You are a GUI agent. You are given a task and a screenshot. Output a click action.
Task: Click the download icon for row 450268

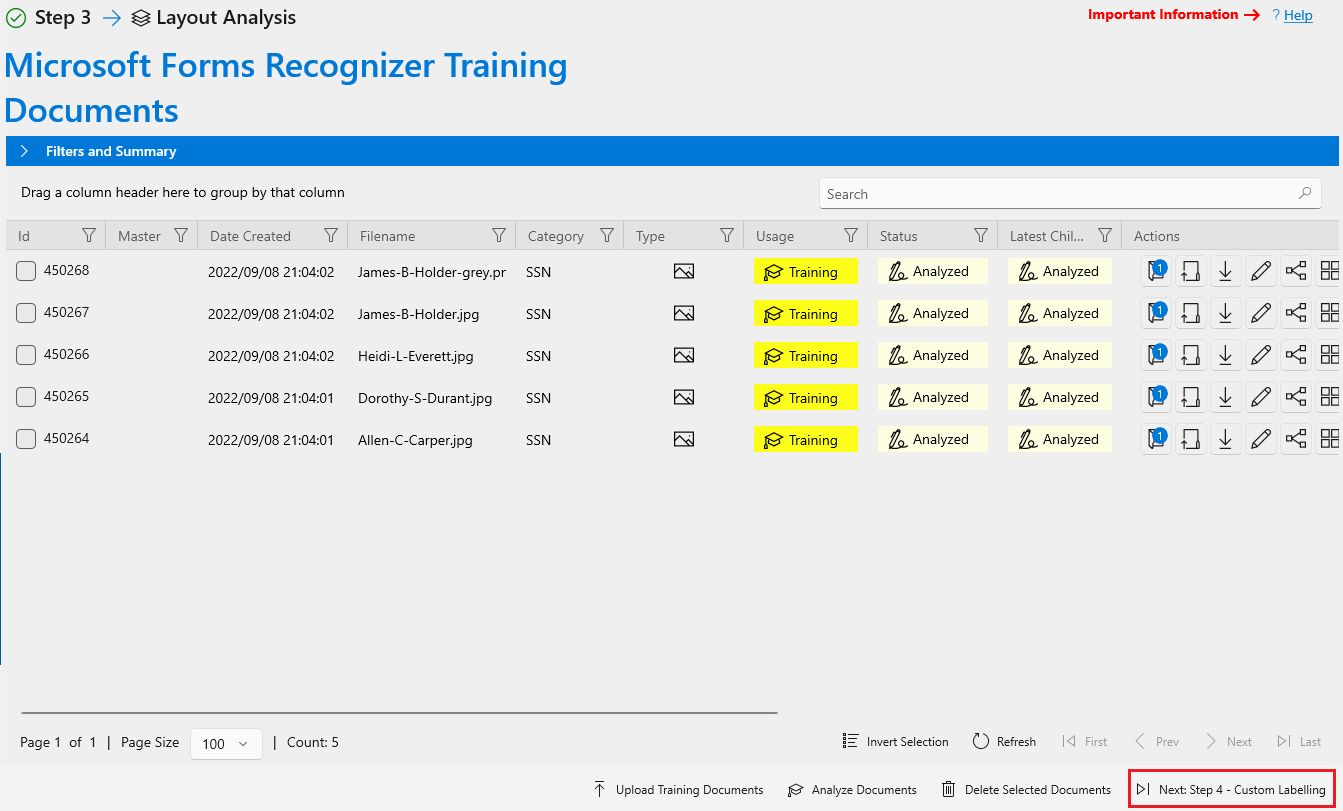click(1226, 271)
